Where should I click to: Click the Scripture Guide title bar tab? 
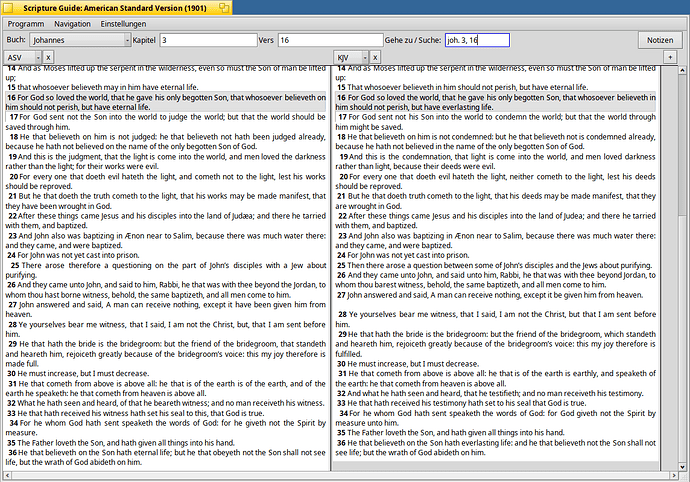click(117, 7)
